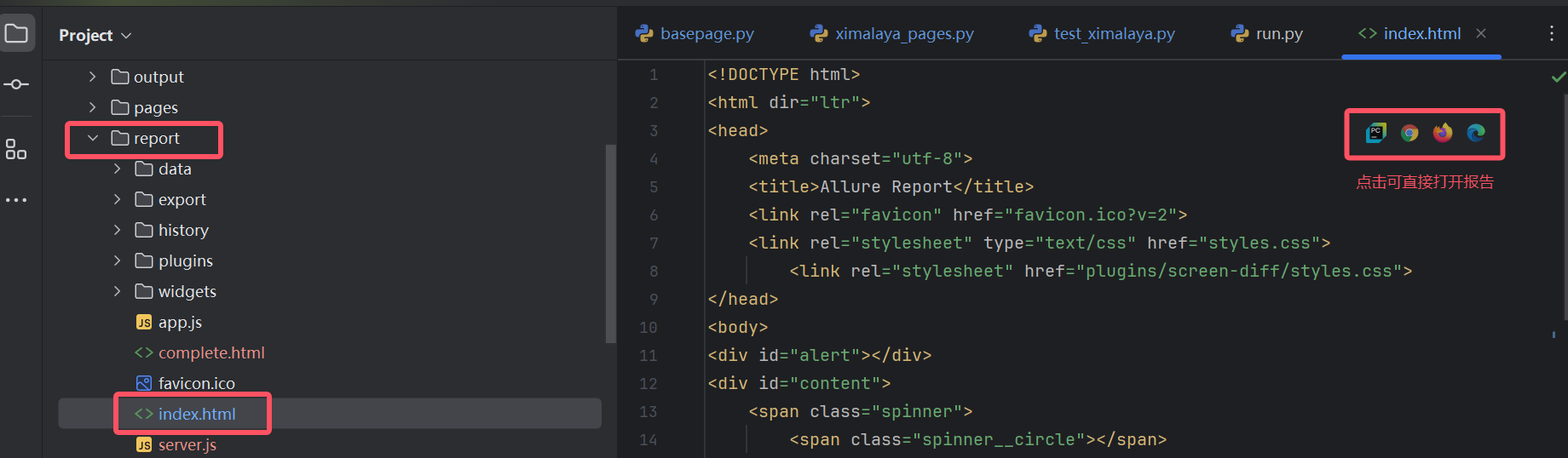Switch to basepage.py tab

coord(695,33)
